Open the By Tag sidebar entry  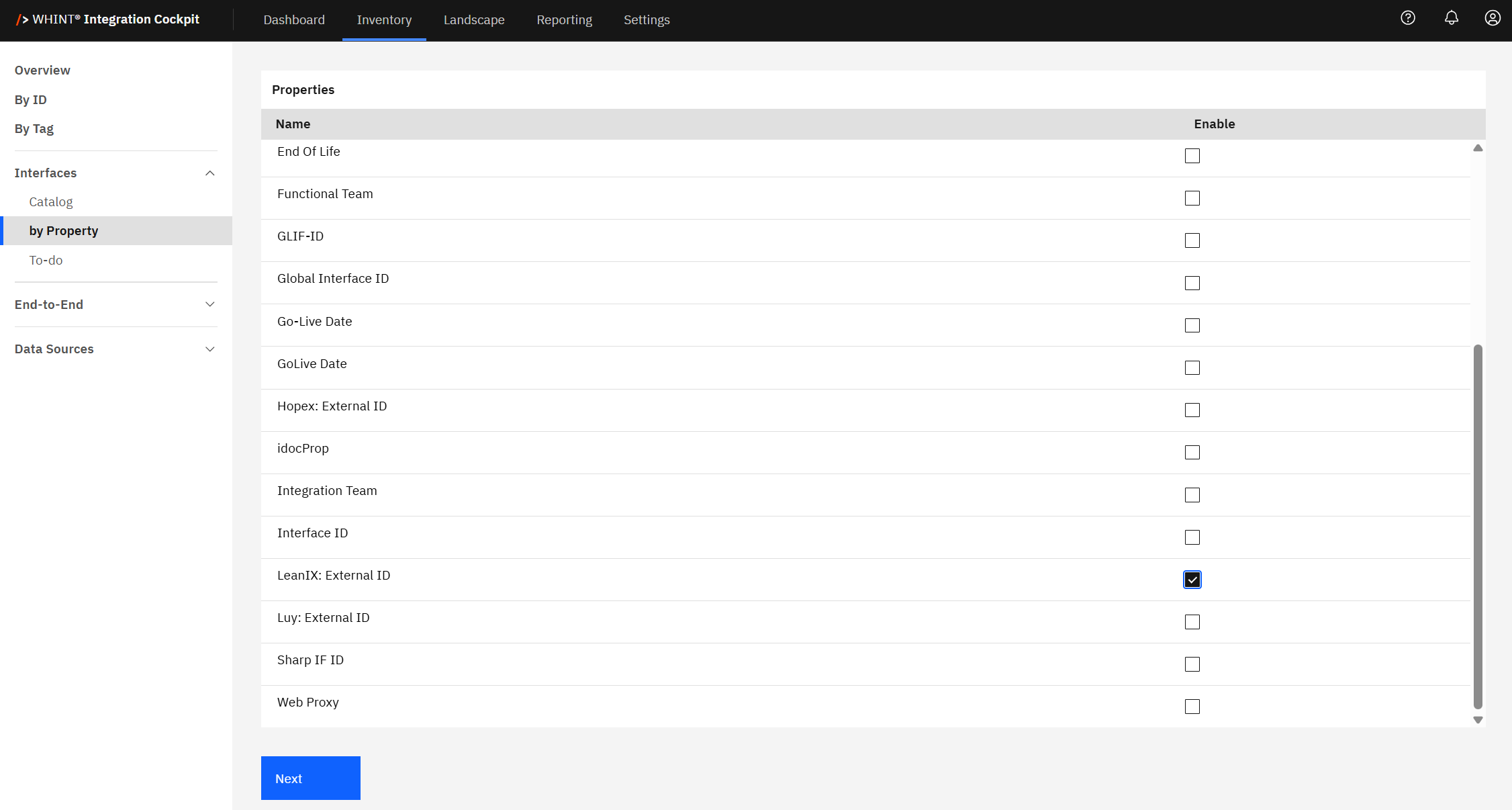click(34, 128)
